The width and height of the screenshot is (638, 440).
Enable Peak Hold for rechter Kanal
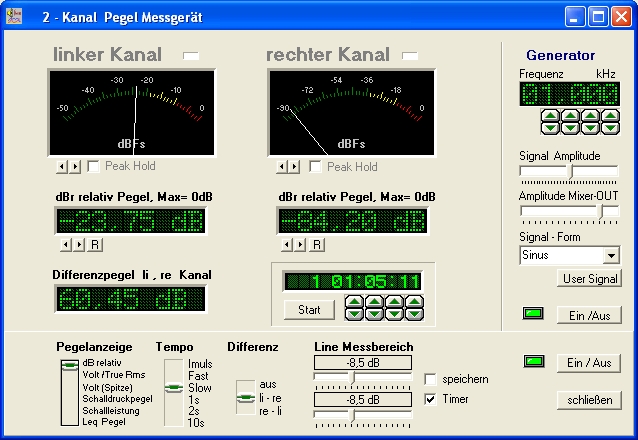point(316,167)
